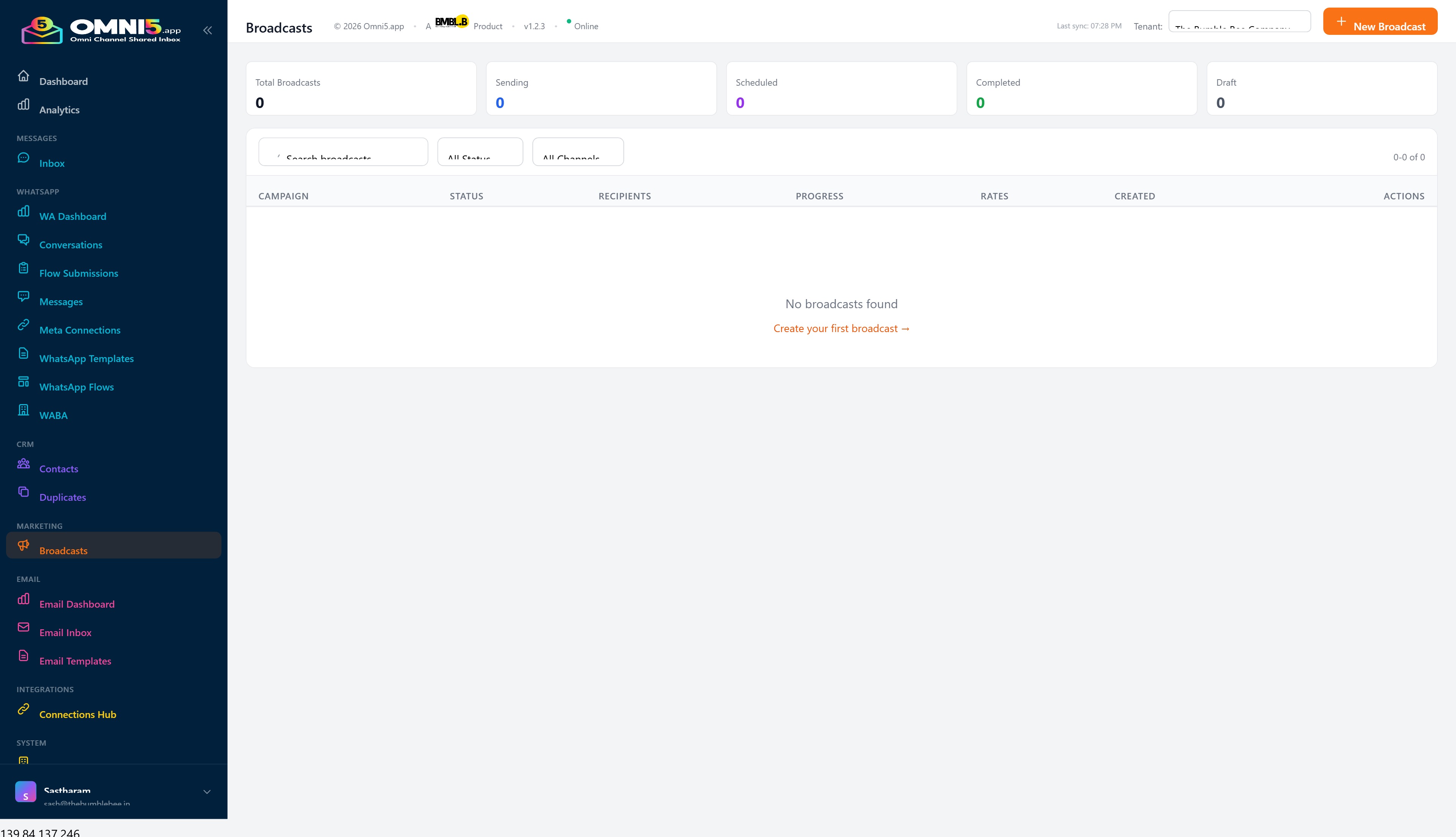1456x837 pixels.
Task: Click the New Broadcast button
Action: click(1379, 22)
